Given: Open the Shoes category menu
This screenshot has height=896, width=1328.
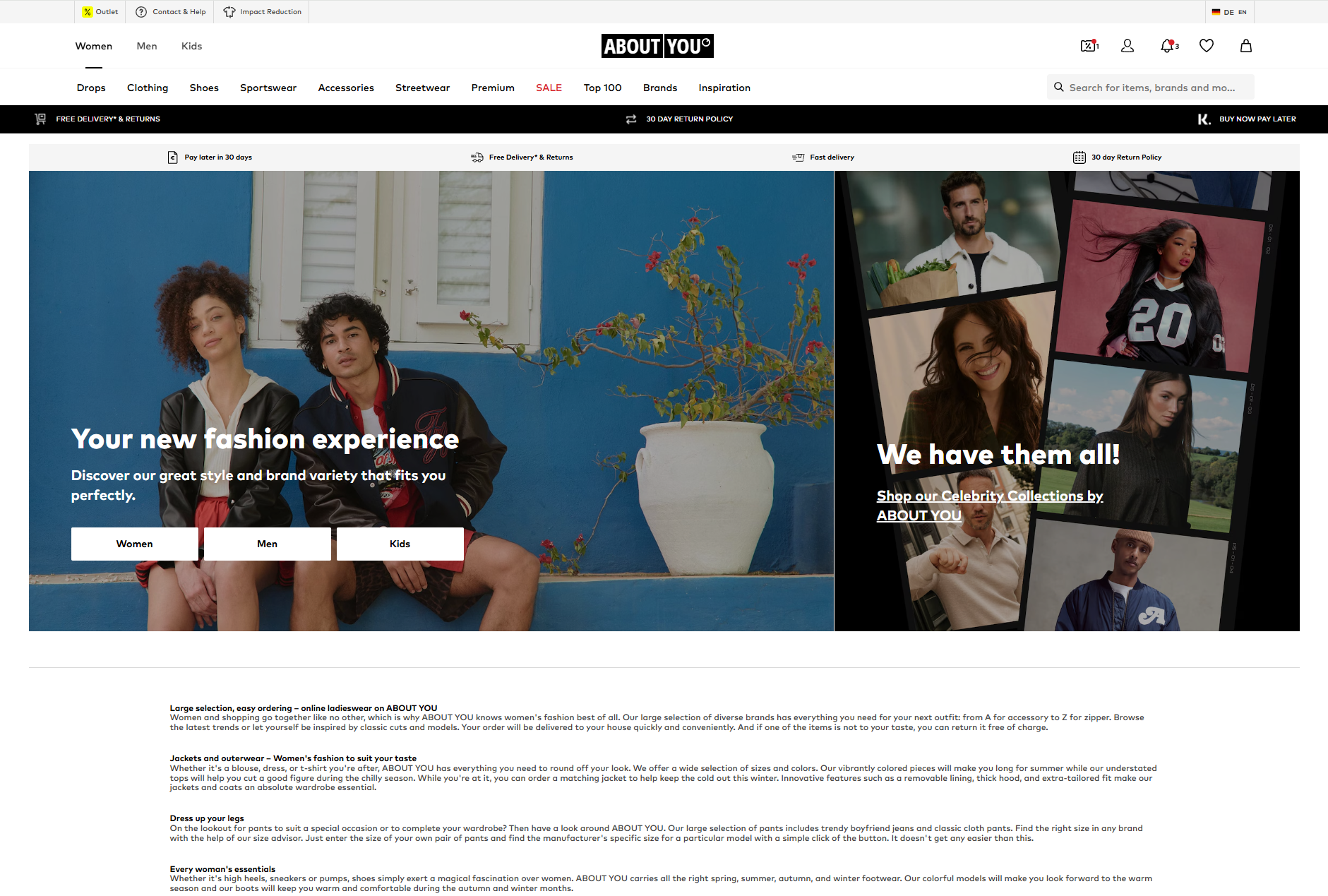Looking at the screenshot, I should [x=204, y=88].
